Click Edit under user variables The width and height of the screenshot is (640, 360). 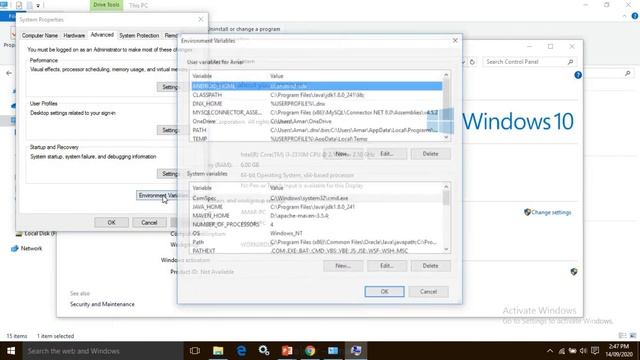point(387,154)
